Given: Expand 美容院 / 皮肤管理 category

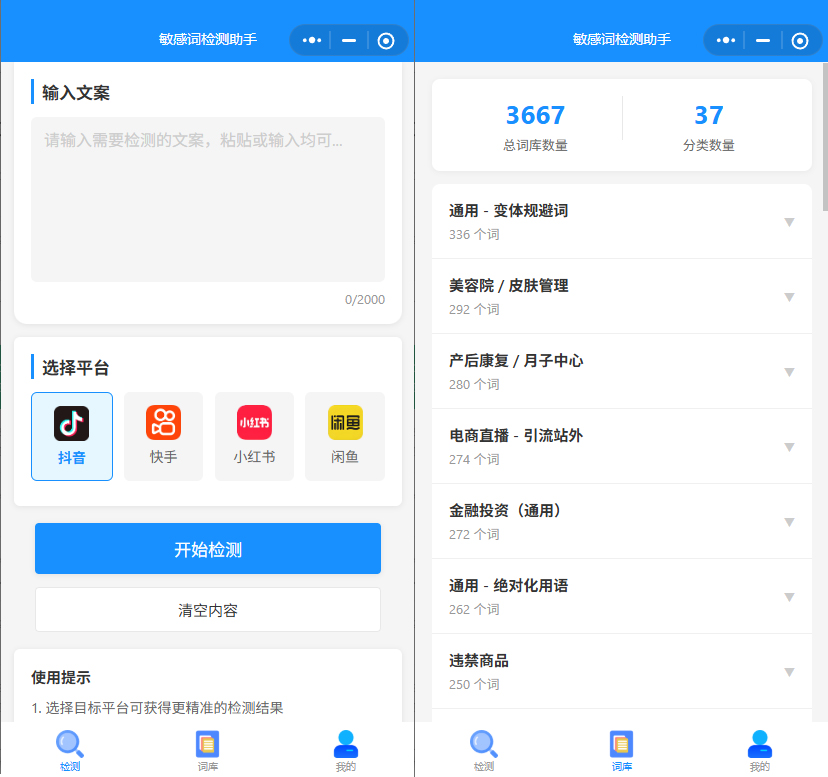Looking at the screenshot, I should [622, 296].
